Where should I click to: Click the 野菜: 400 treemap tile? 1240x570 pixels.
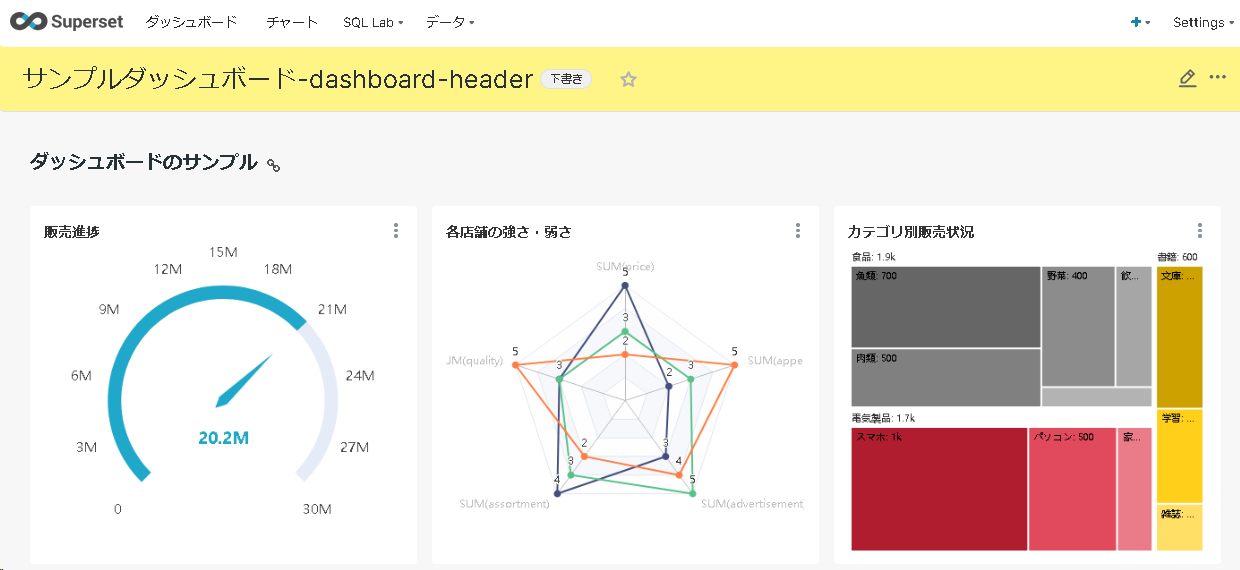click(x=1078, y=326)
